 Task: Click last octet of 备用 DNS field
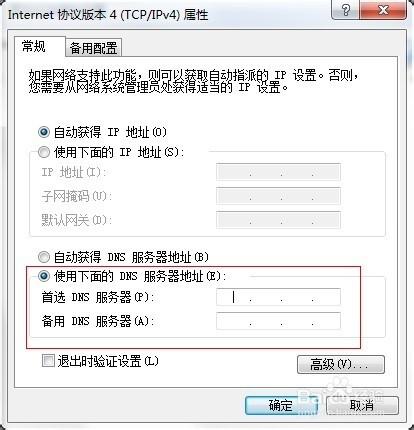click(x=326, y=321)
